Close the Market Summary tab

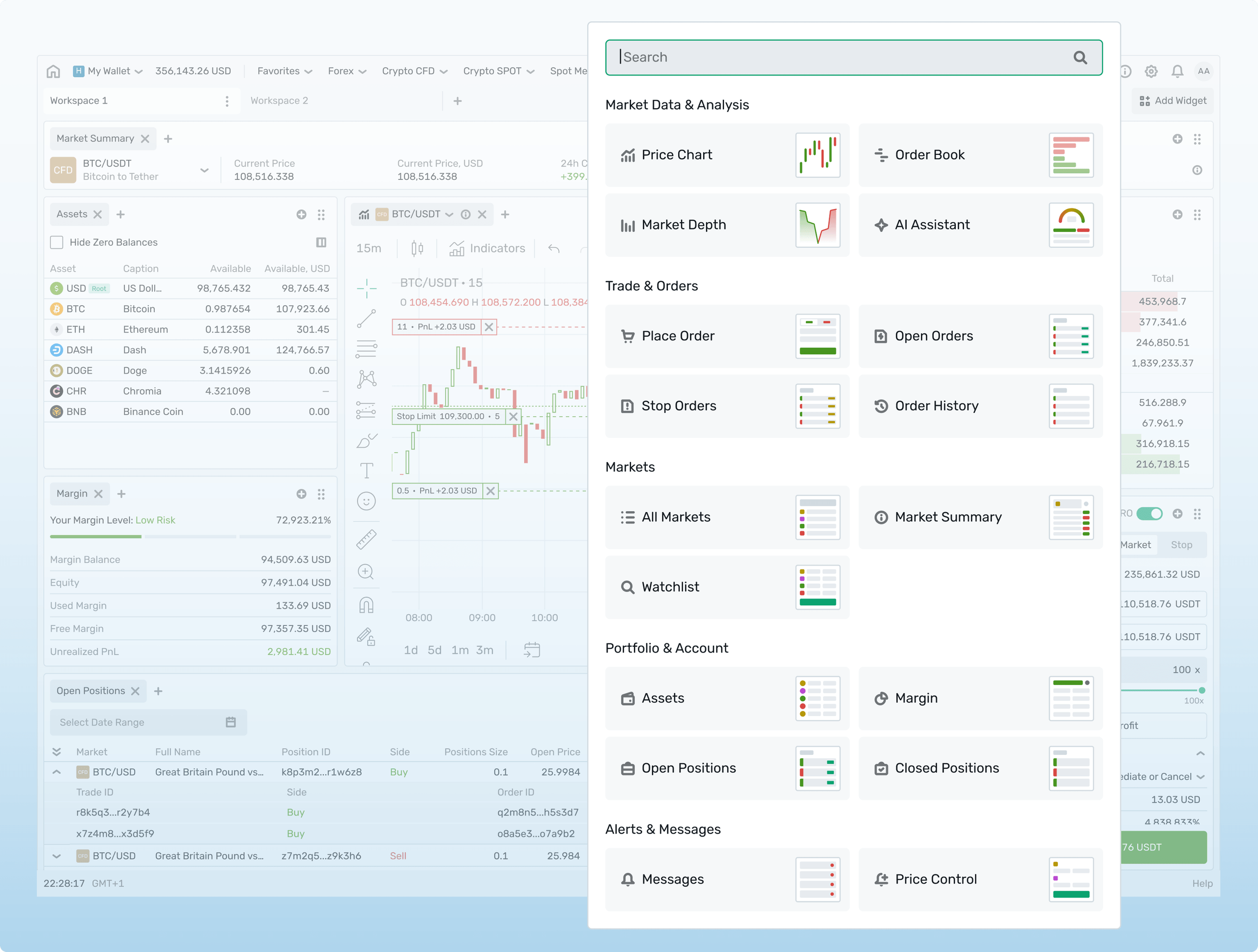[x=145, y=139]
